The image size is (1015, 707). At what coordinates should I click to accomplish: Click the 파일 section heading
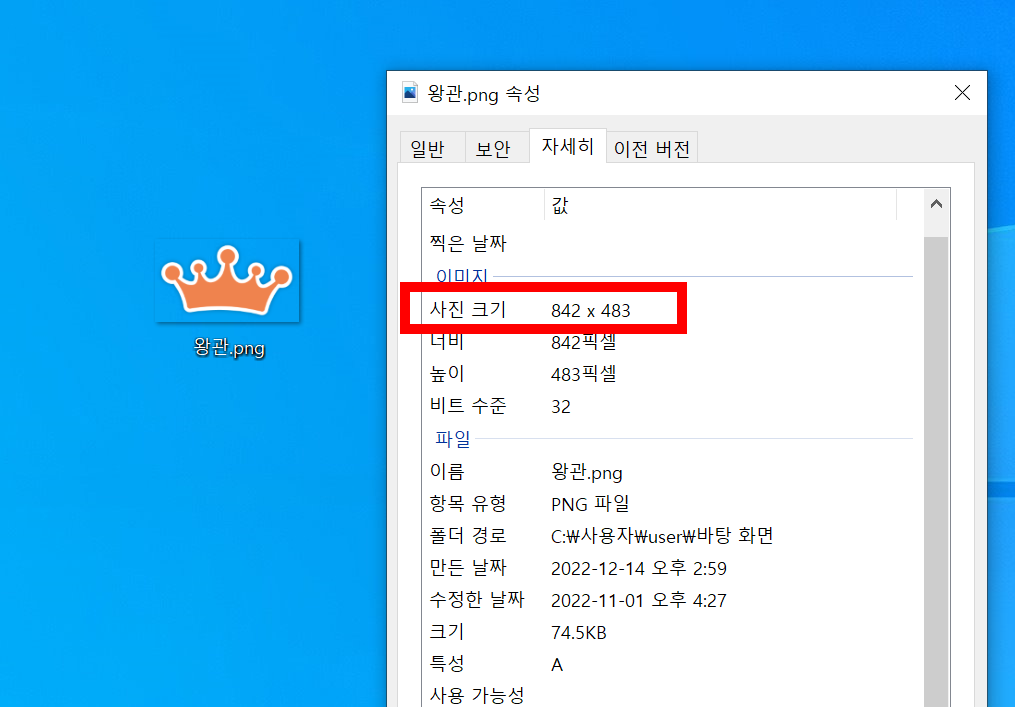[x=453, y=438]
